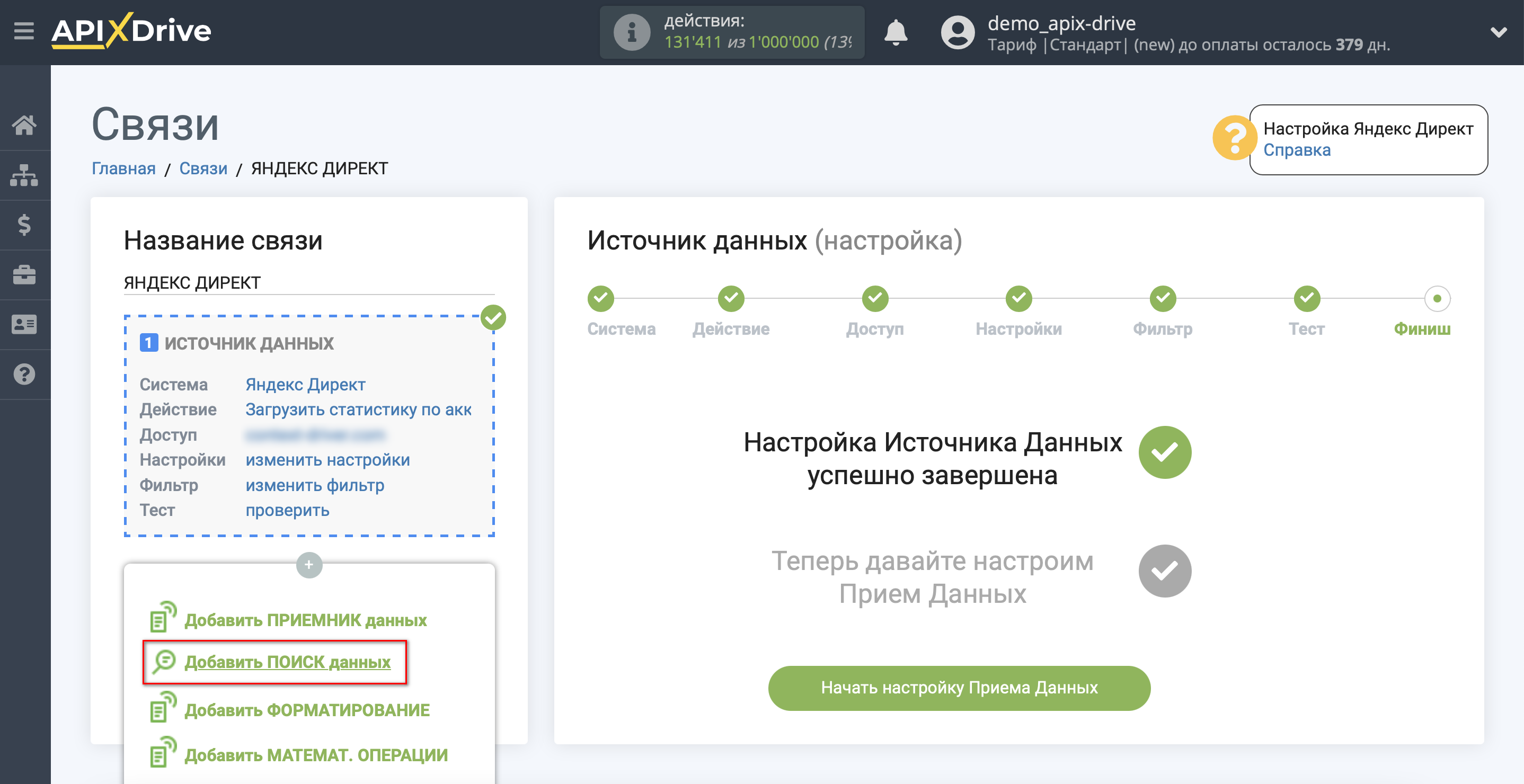The image size is (1524, 784).
Task: Open billing dollar icon in sidebar
Action: pos(24,225)
